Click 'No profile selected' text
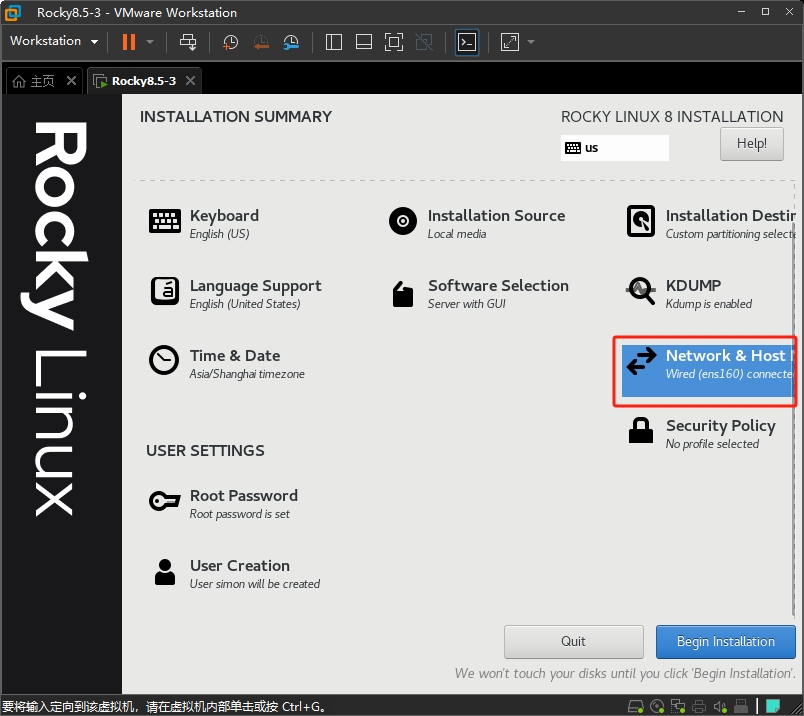This screenshot has width=804, height=716. click(x=712, y=444)
